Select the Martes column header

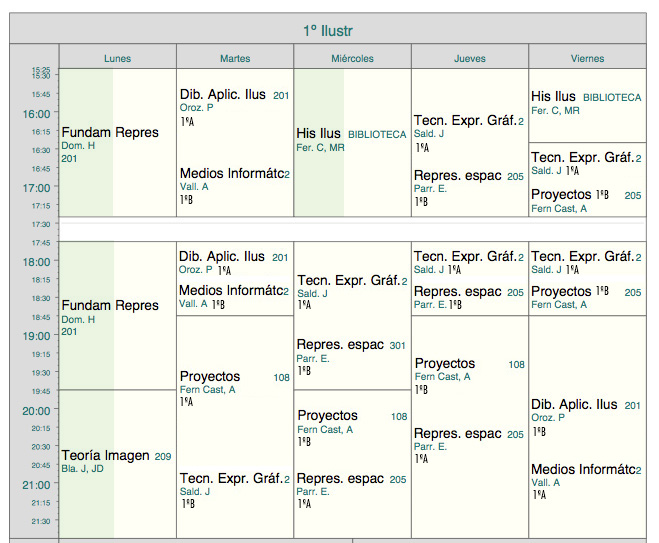pos(235,58)
